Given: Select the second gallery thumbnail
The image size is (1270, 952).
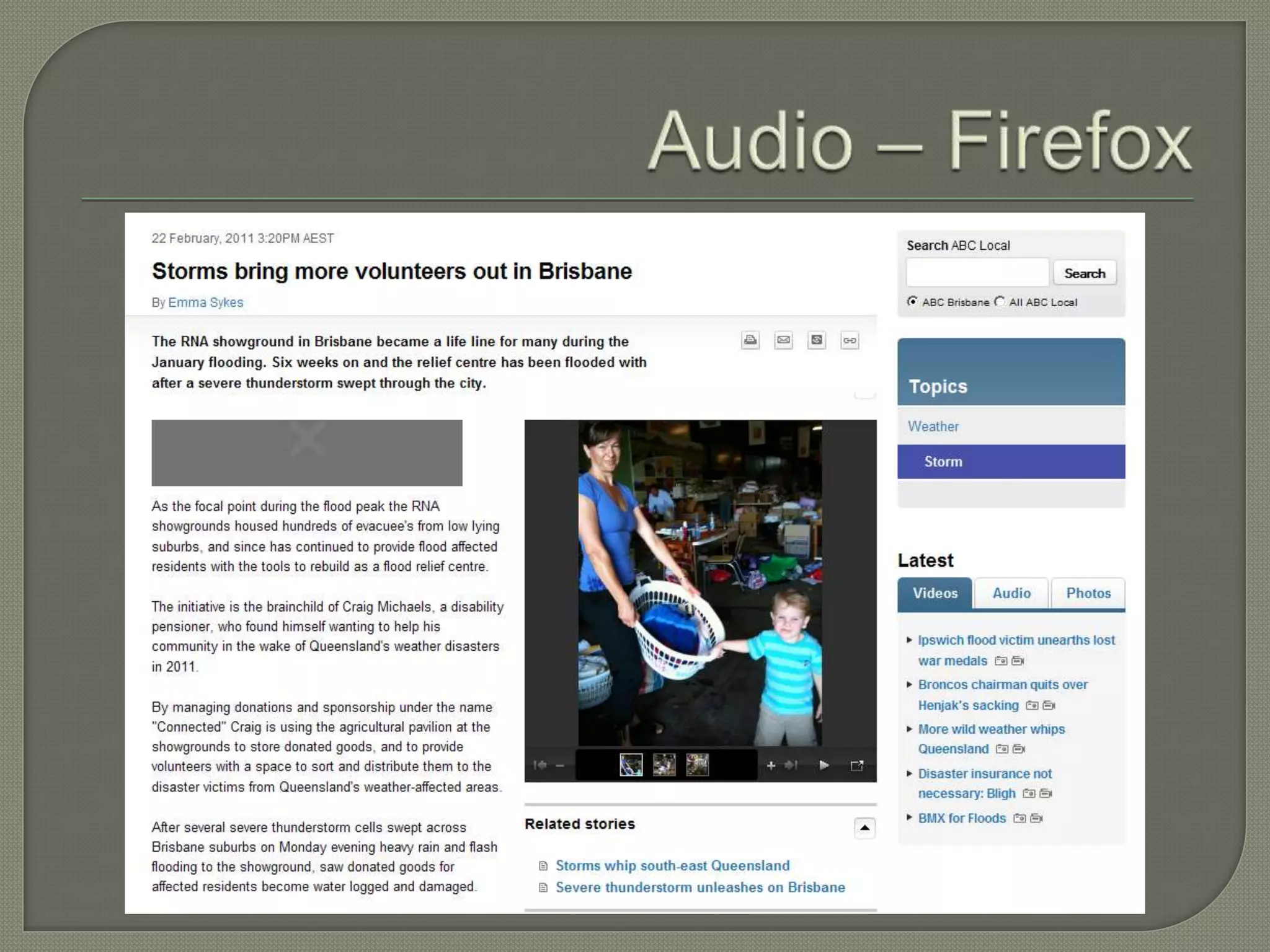Looking at the screenshot, I should coord(664,765).
